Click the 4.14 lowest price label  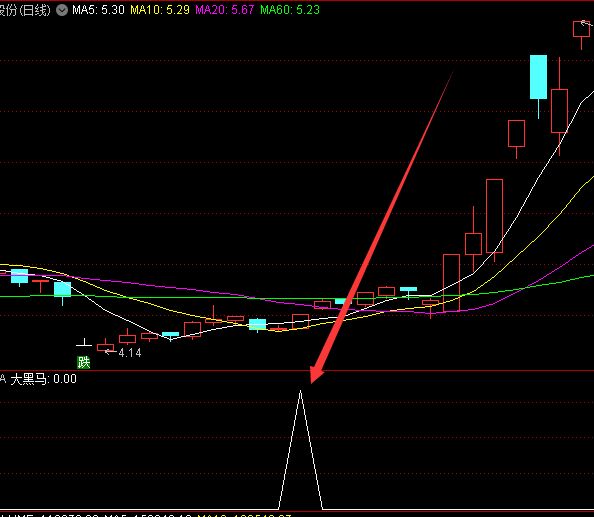click(130, 353)
